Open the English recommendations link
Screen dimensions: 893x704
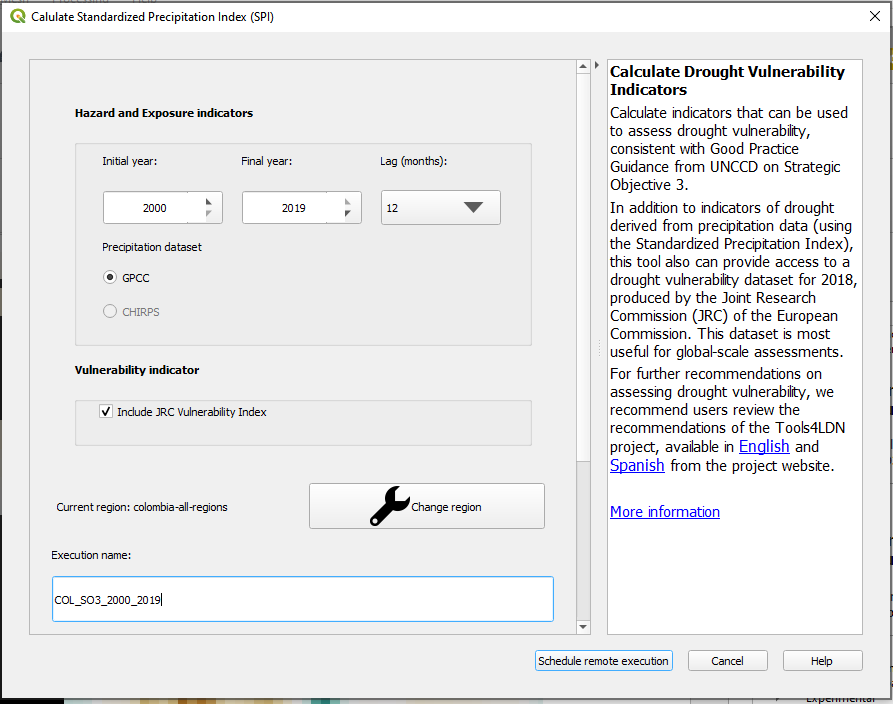[764, 446]
